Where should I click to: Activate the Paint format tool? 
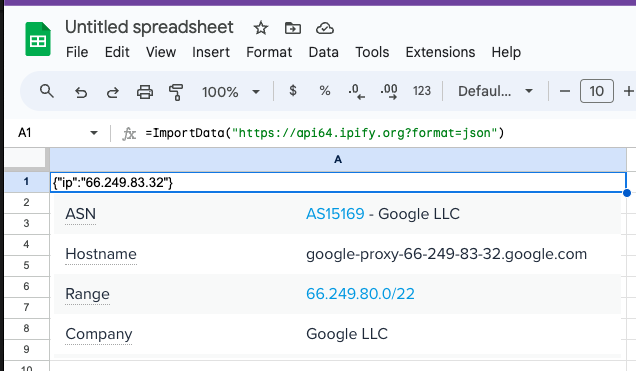coord(176,92)
